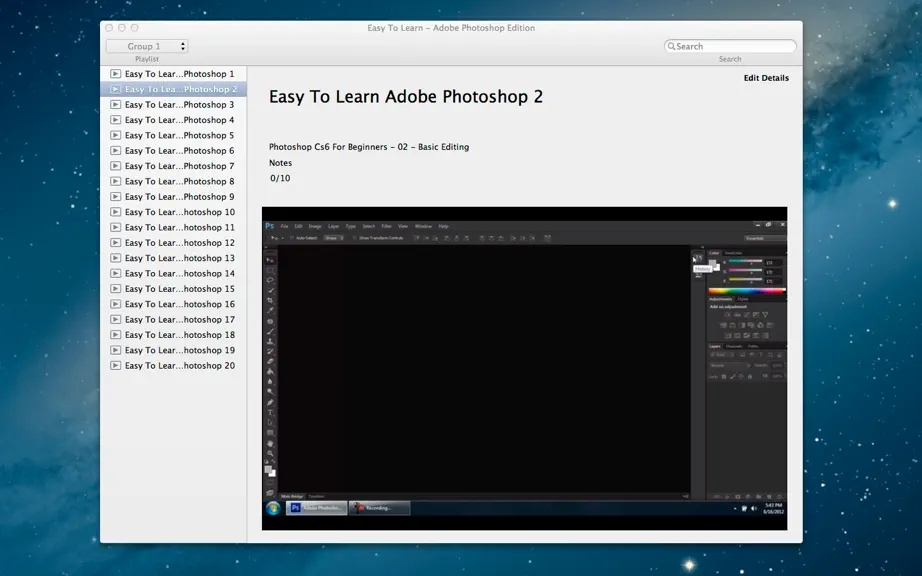Select the Hand tool

pyautogui.click(x=270, y=443)
